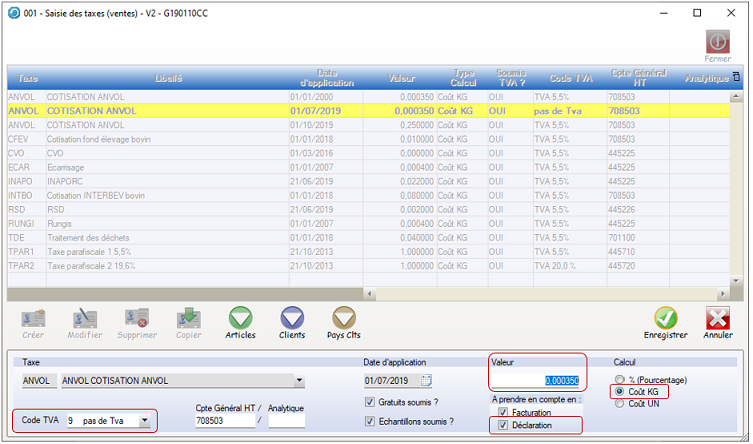
Task: Open the Pays Clts button
Action: (344, 319)
